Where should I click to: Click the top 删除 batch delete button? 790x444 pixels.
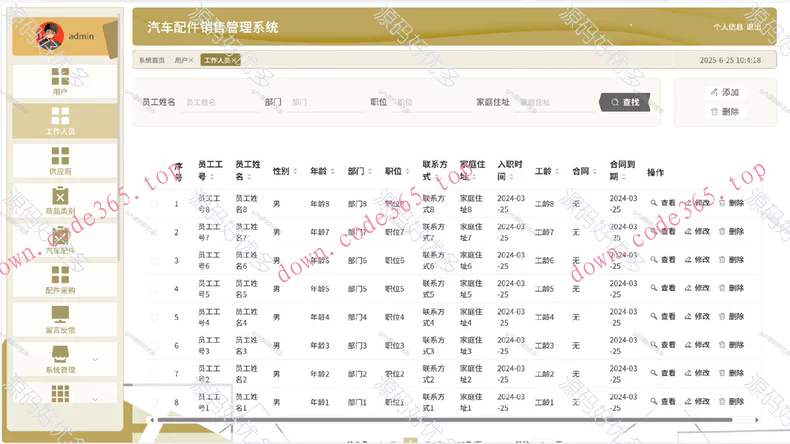point(725,112)
